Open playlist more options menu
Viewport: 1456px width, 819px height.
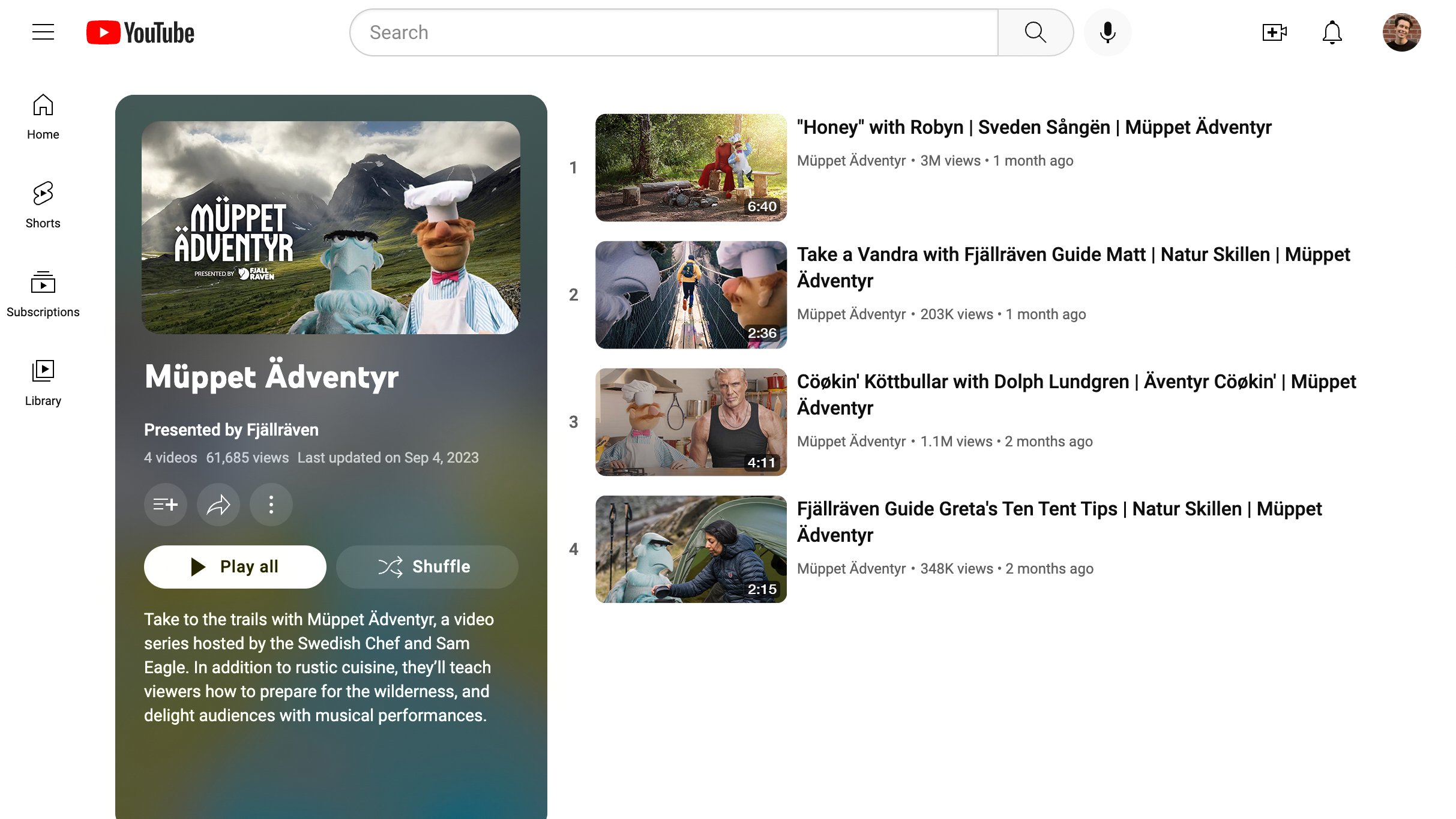(271, 505)
